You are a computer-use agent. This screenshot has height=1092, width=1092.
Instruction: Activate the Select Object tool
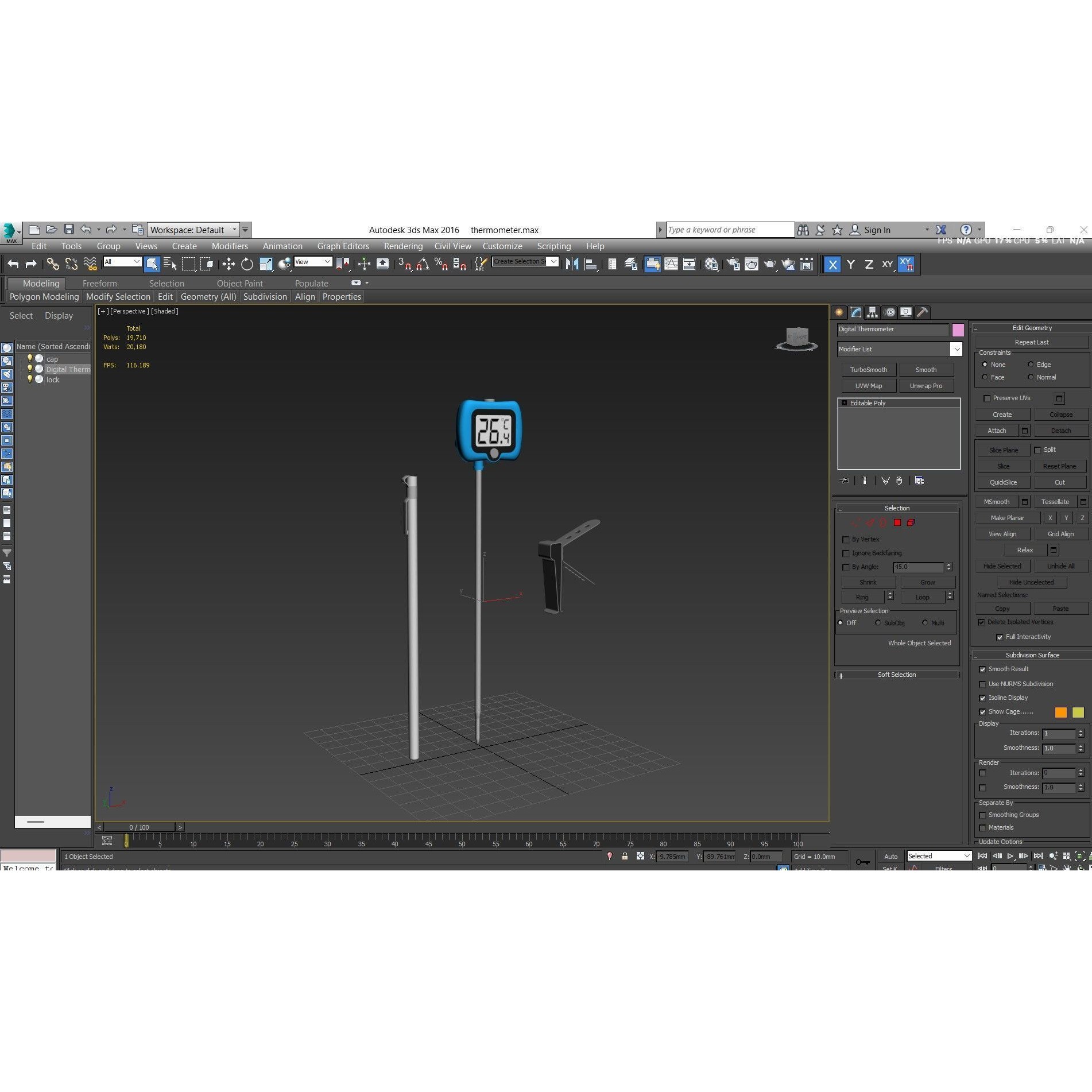(152, 264)
